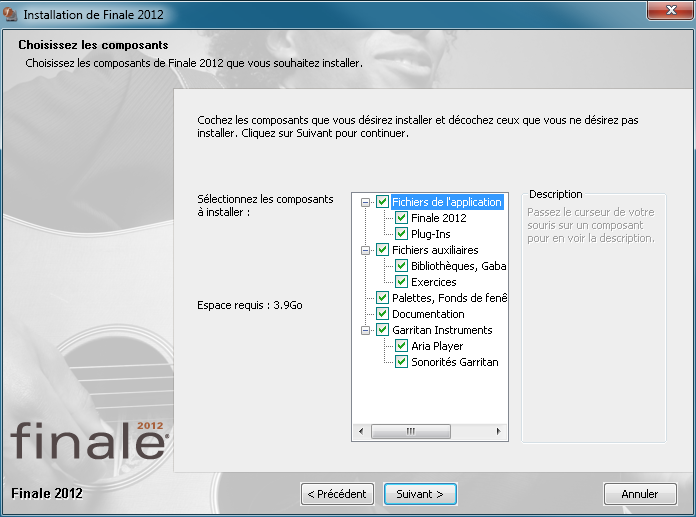Uncheck the Finale 2012 component checkbox
696x517 pixels.
click(401, 218)
